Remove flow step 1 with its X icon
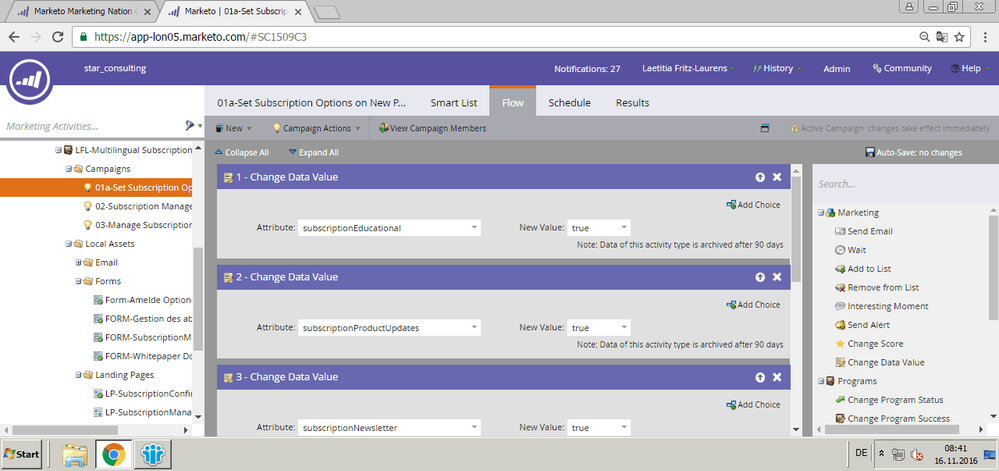The image size is (999, 471). pos(777,177)
